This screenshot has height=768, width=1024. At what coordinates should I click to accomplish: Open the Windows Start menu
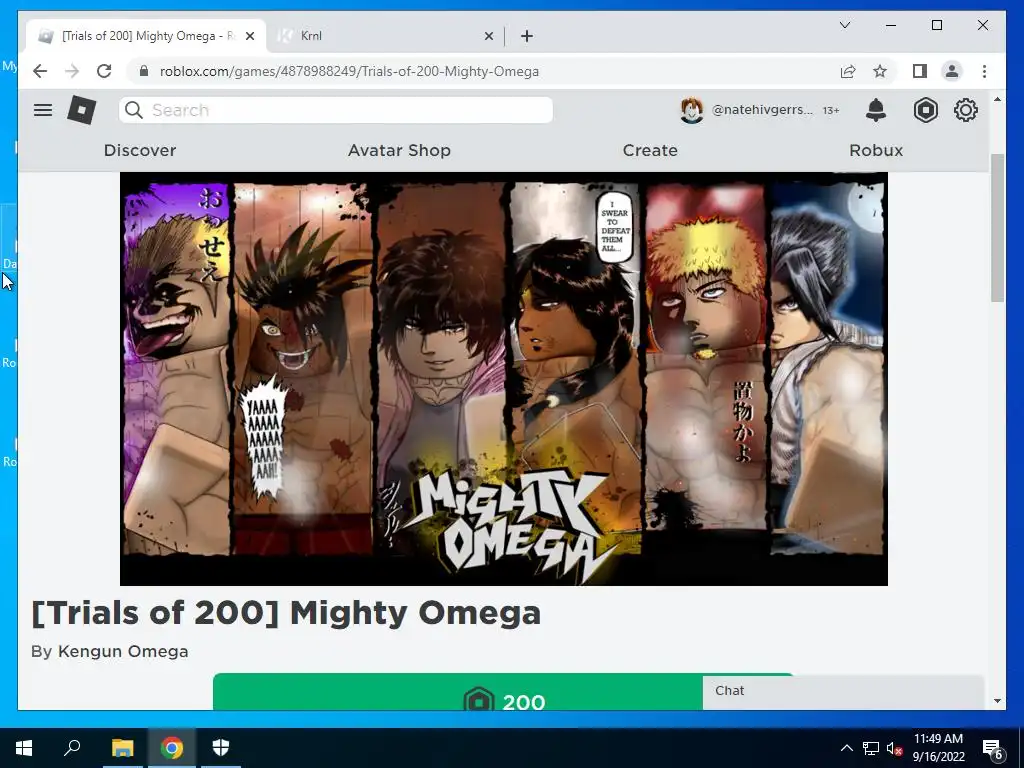point(24,748)
